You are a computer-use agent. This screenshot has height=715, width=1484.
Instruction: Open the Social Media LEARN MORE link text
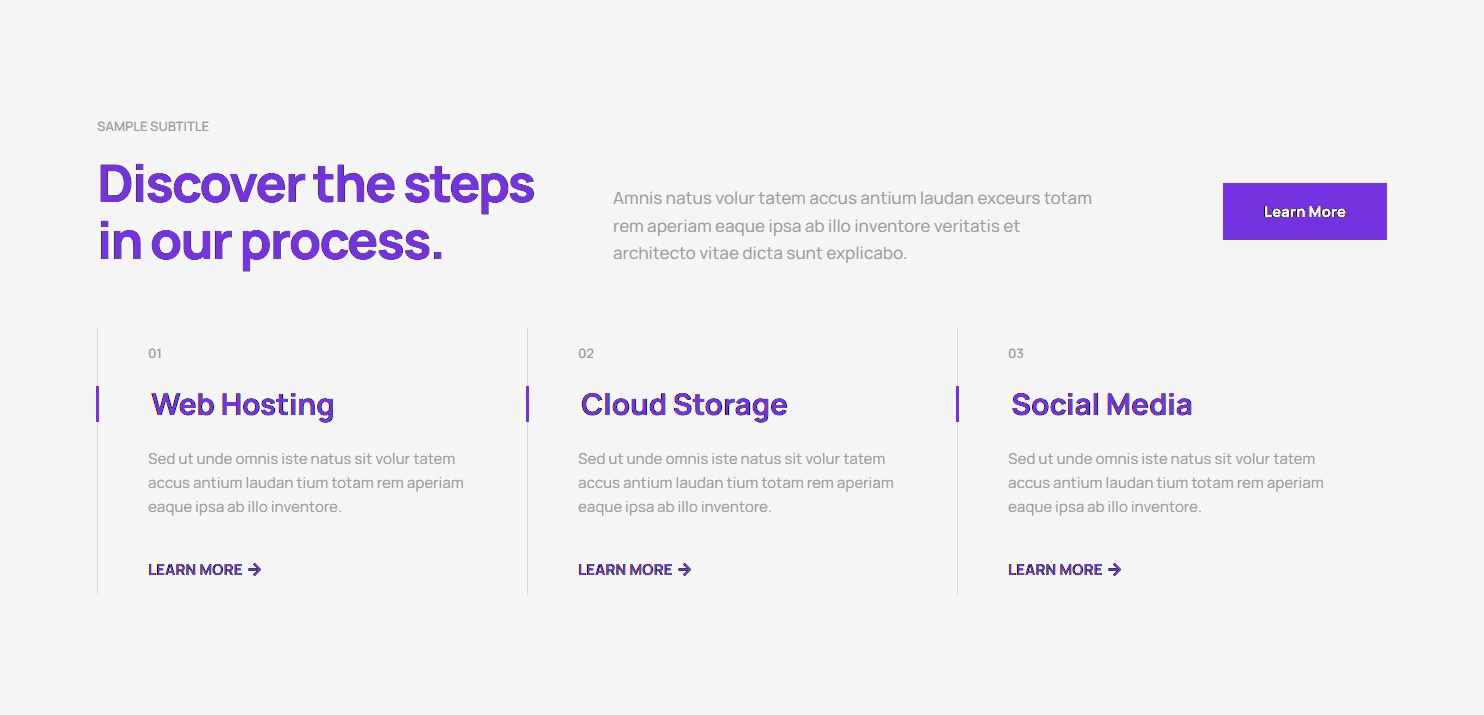coord(1055,570)
